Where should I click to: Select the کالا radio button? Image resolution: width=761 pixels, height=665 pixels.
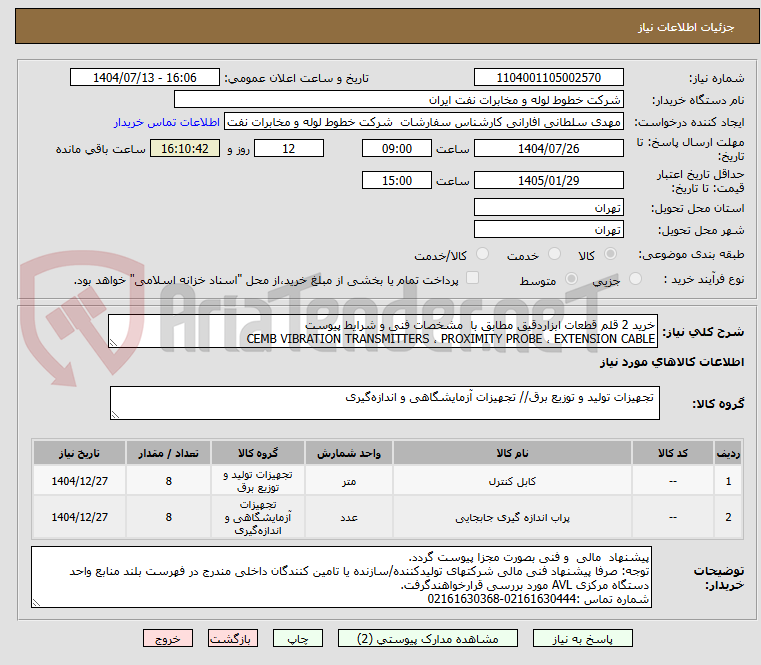click(x=611, y=254)
